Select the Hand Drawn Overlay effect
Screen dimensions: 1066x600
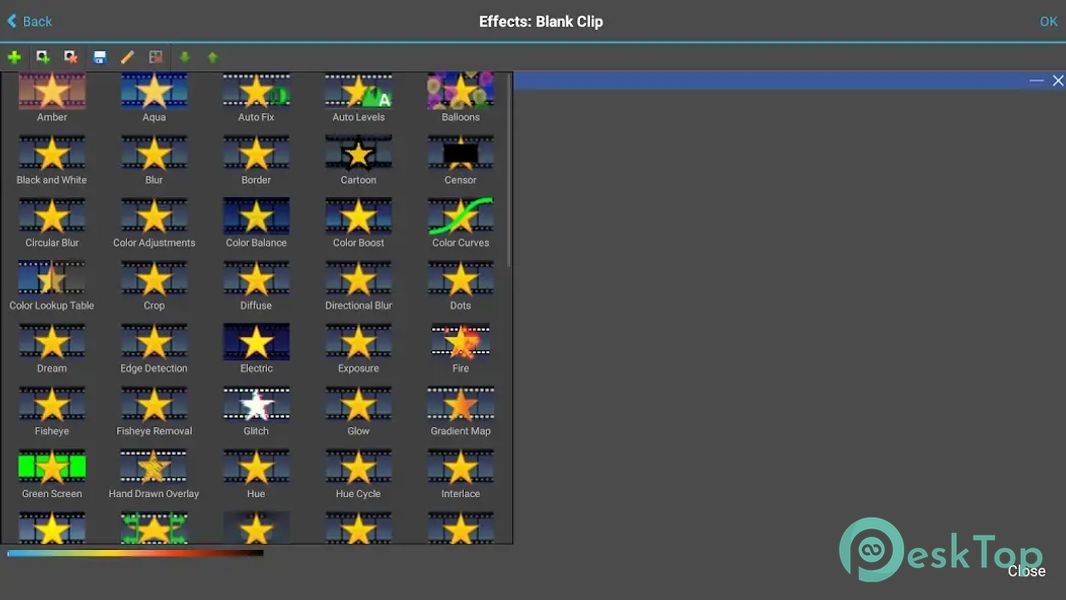click(154, 474)
